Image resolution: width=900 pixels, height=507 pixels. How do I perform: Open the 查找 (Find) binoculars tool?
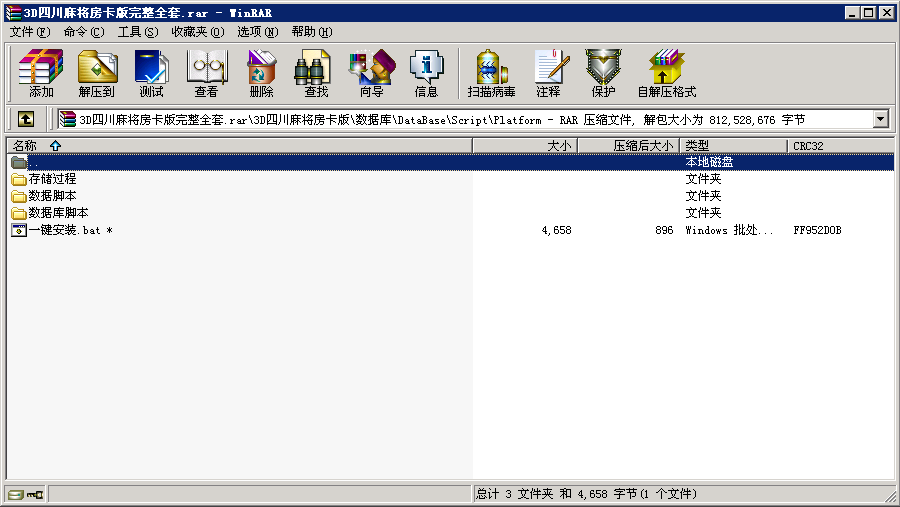pos(315,73)
